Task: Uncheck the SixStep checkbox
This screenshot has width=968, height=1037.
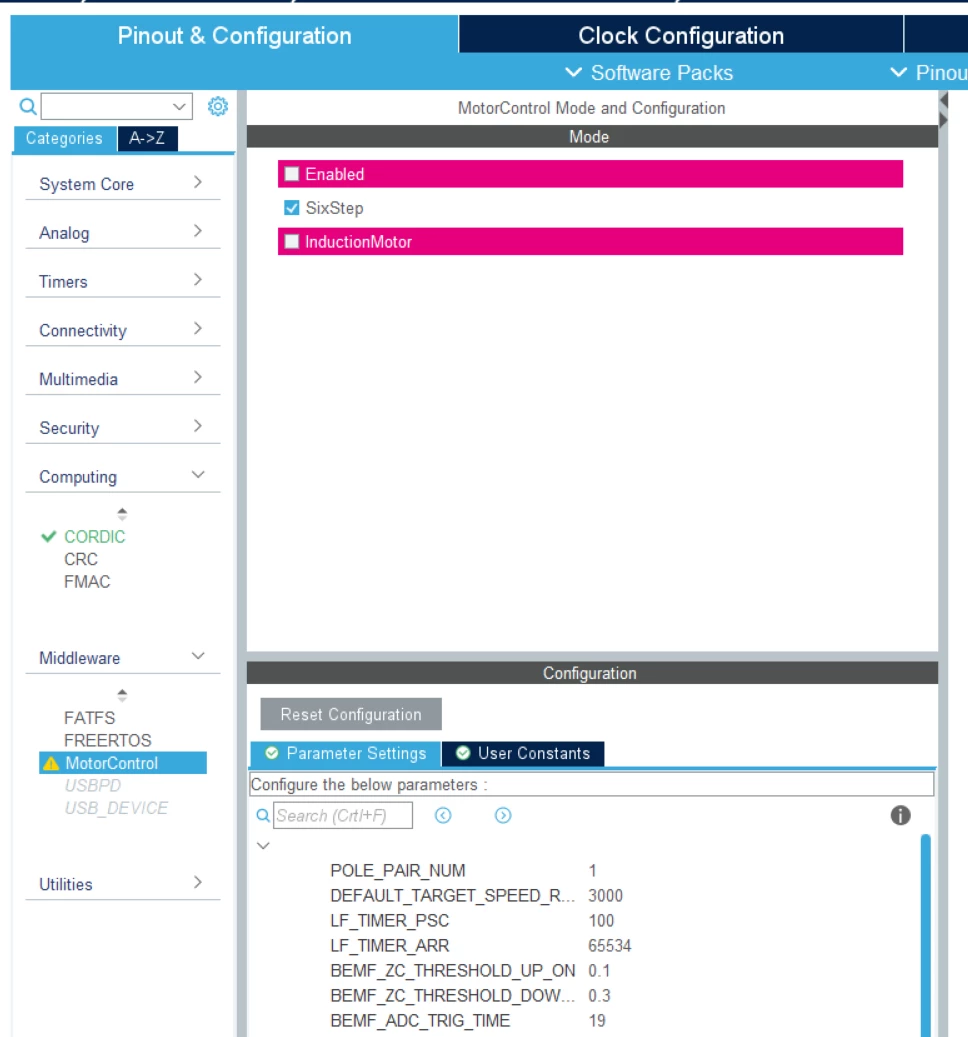Action: click(292, 208)
